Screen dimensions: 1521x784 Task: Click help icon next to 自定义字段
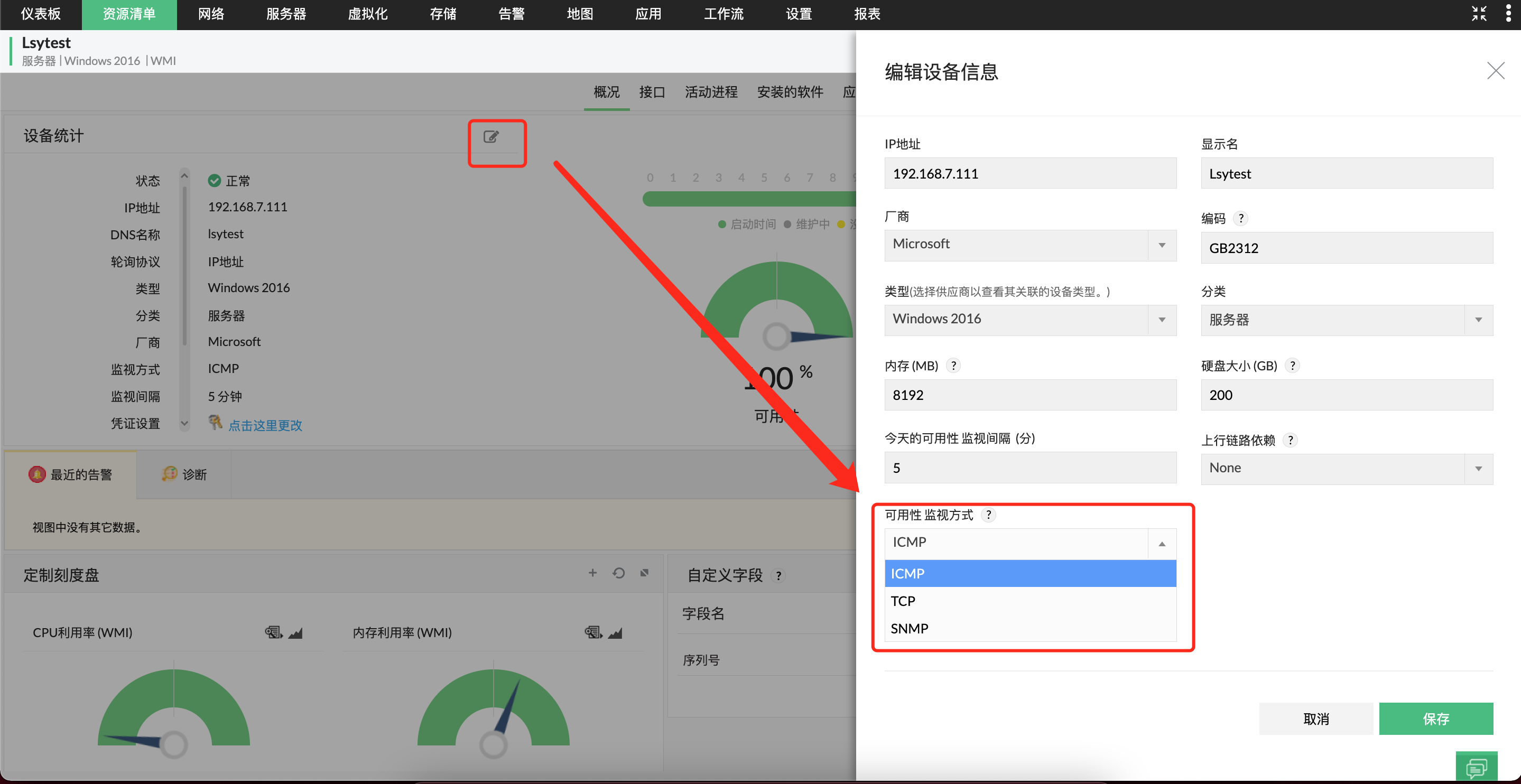pos(779,576)
